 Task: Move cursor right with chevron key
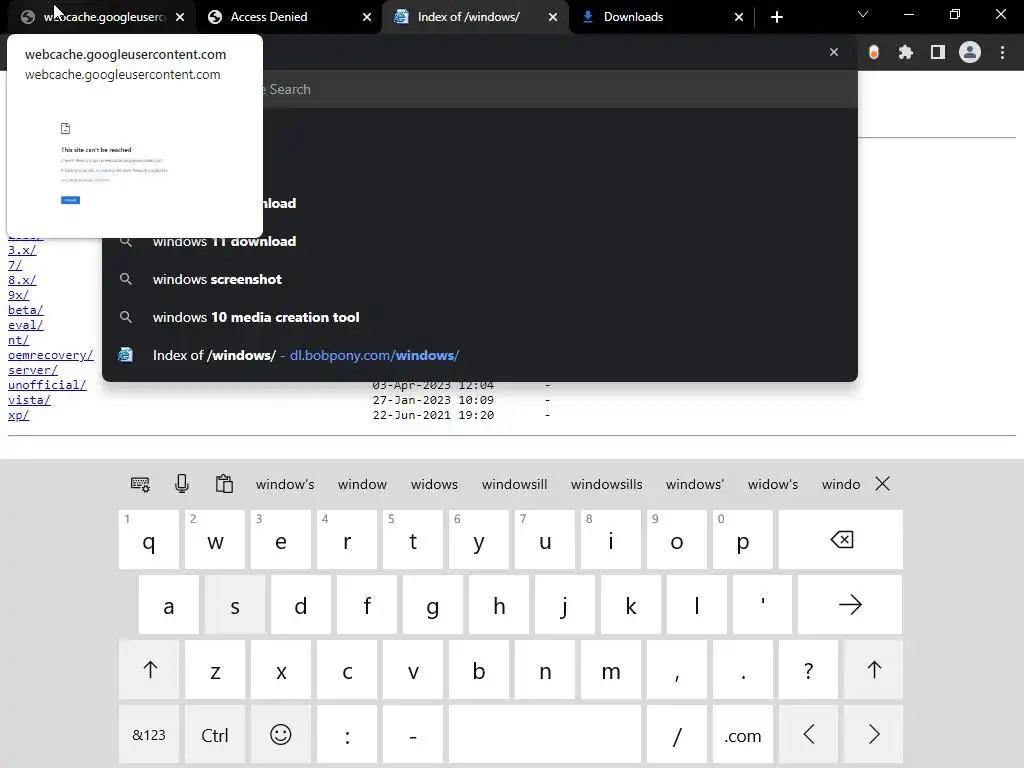874,735
